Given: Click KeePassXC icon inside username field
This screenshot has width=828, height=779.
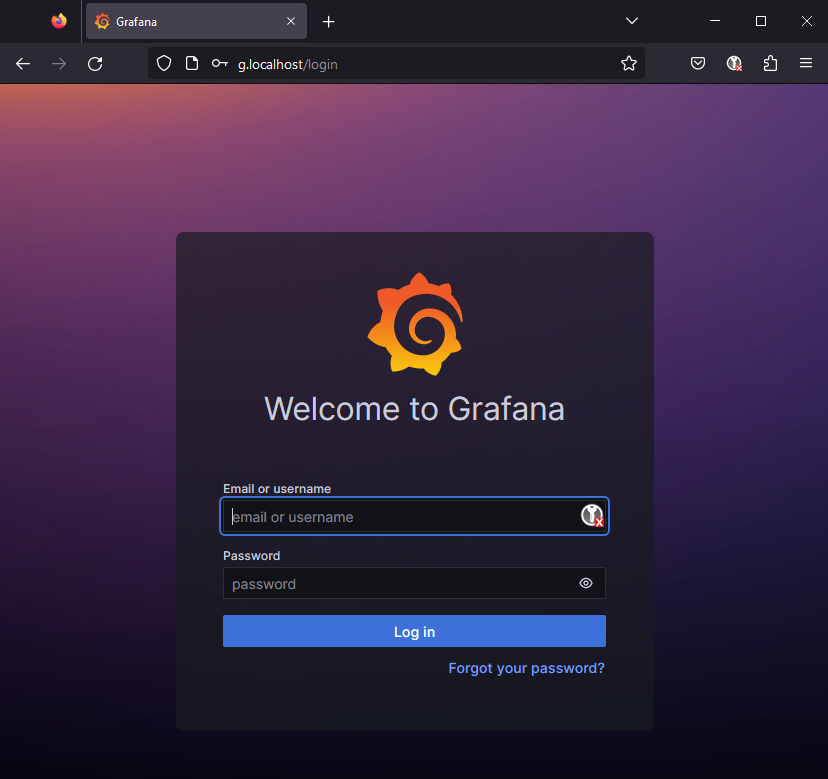Looking at the screenshot, I should tap(592, 515).
